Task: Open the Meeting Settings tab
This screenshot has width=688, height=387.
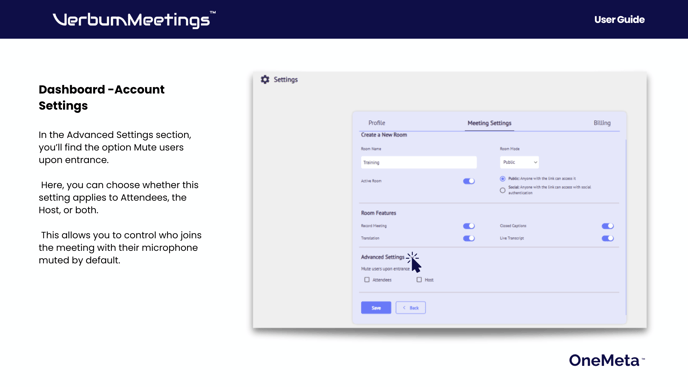Action: pyautogui.click(x=489, y=123)
